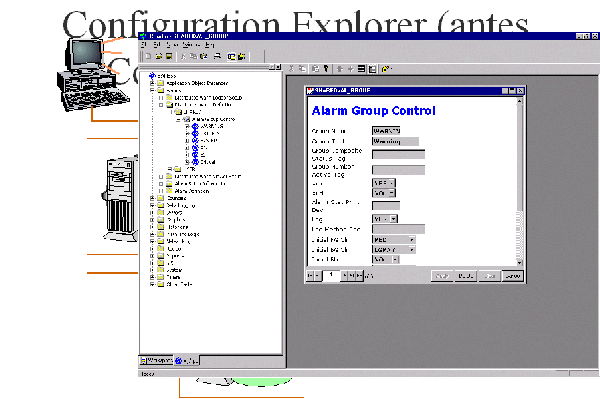Click the key icon in form toolbar
The image size is (600, 399).
[326, 68]
